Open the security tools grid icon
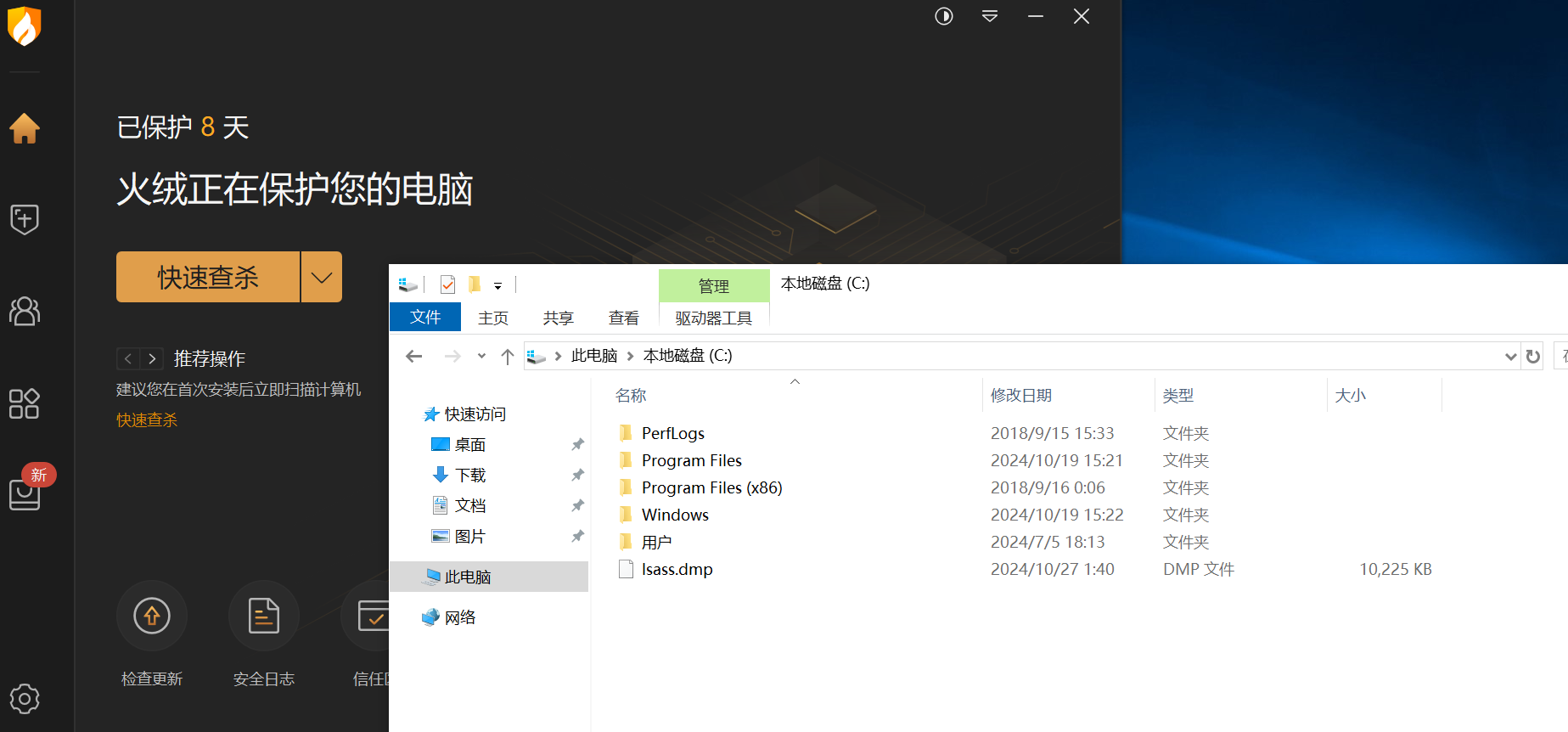The width and height of the screenshot is (1568, 732). point(25,403)
